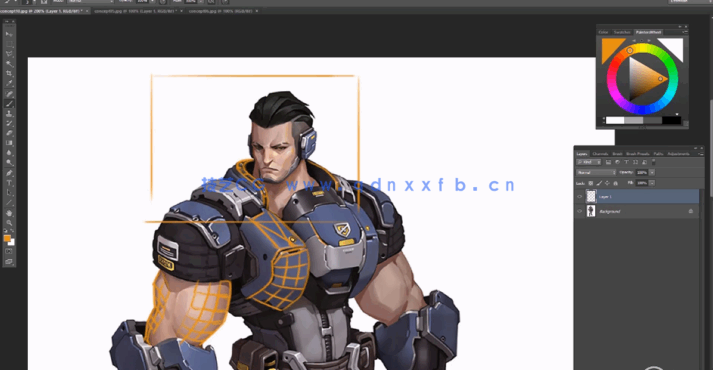Image resolution: width=713 pixels, height=370 pixels.
Task: Select the Layer 1 thumbnail
Action: [x=591, y=196]
